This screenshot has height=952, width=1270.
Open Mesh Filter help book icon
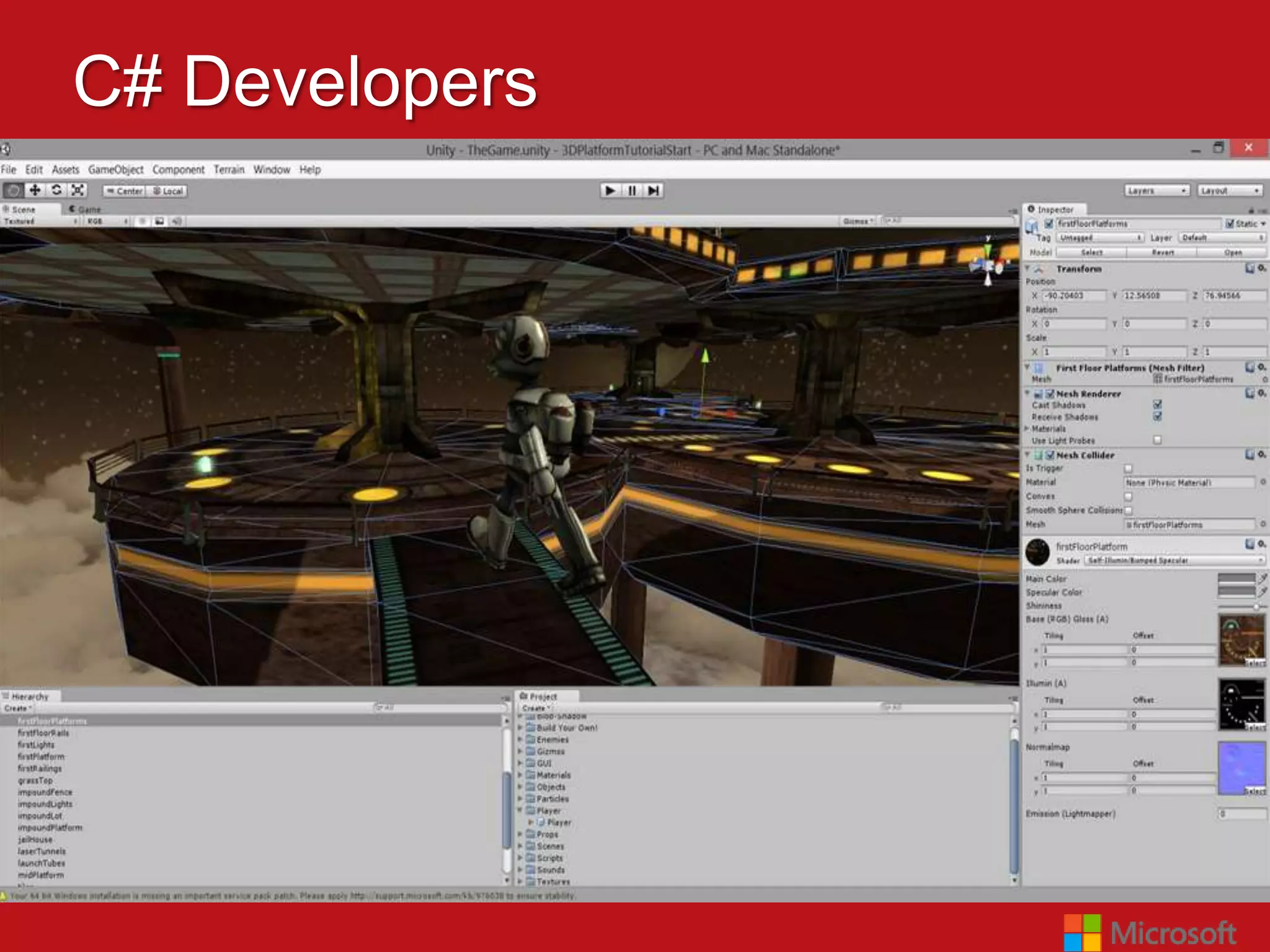point(1250,367)
